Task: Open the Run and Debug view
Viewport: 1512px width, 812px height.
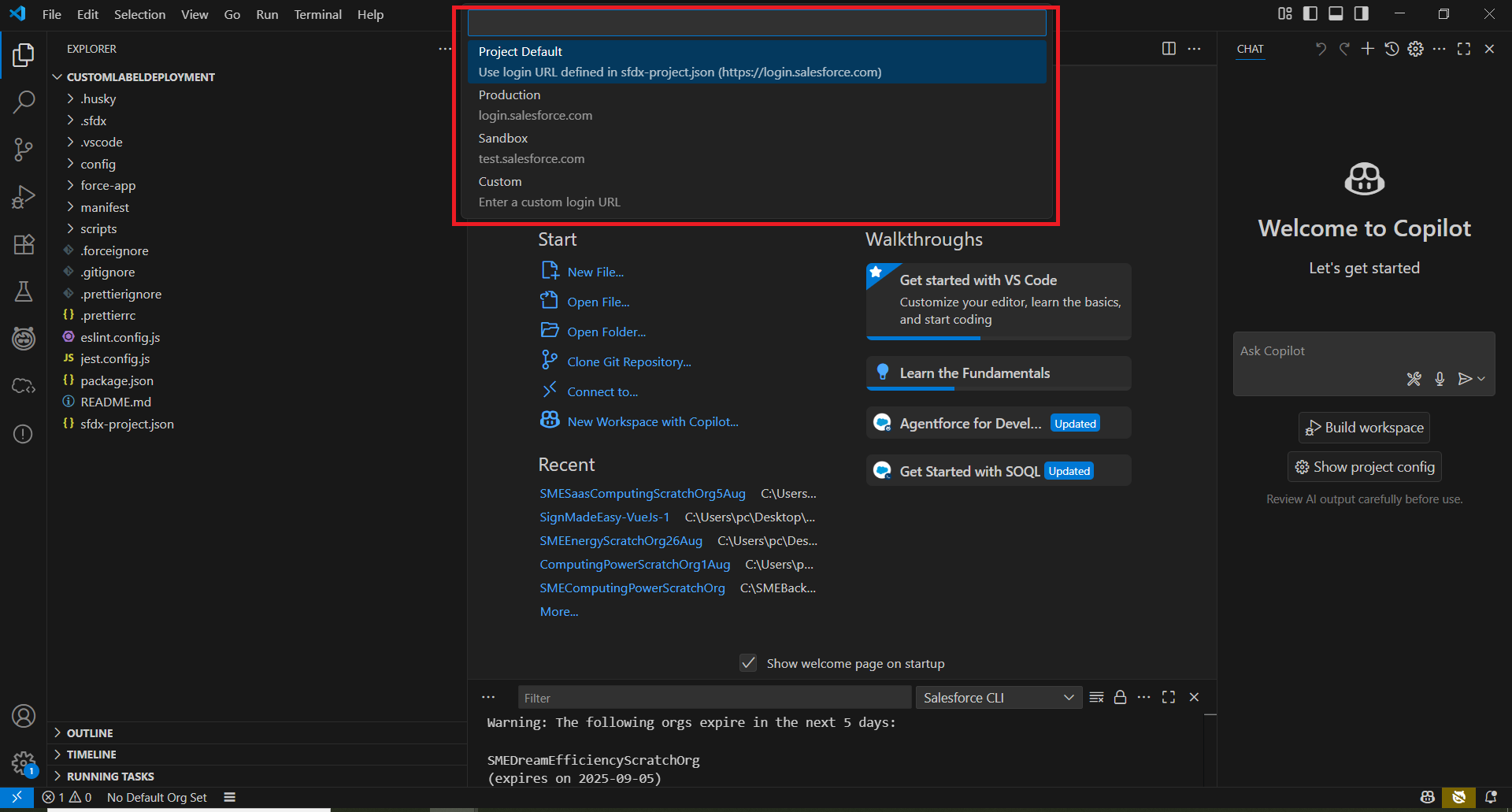Action: (24, 196)
